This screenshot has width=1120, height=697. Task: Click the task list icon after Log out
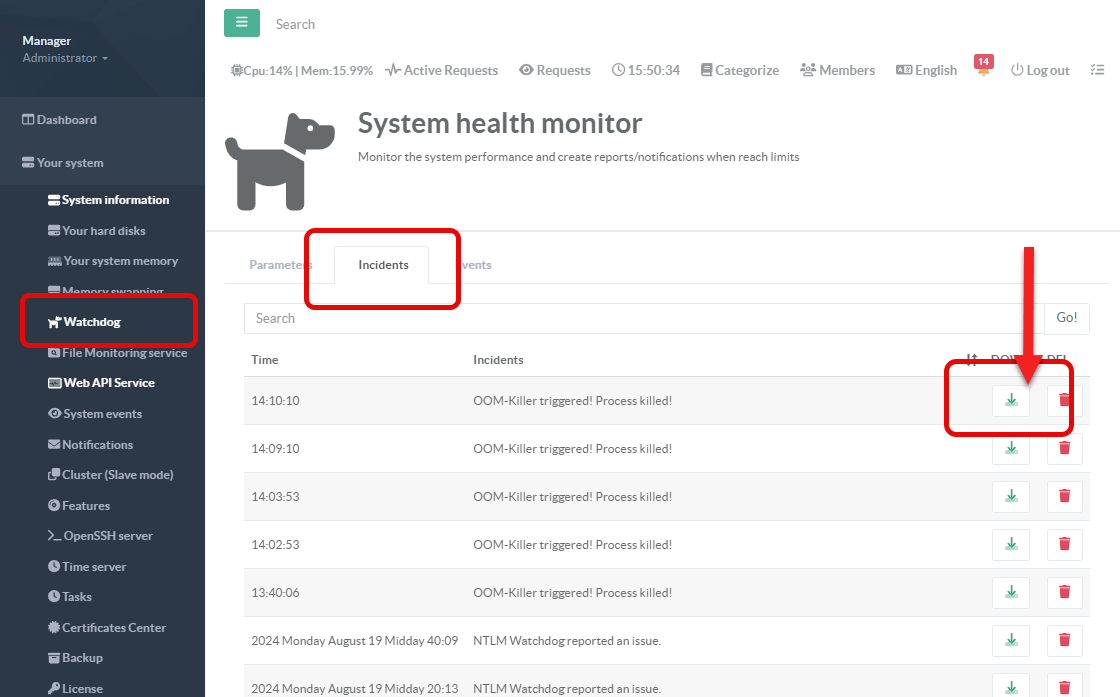pos(1097,70)
